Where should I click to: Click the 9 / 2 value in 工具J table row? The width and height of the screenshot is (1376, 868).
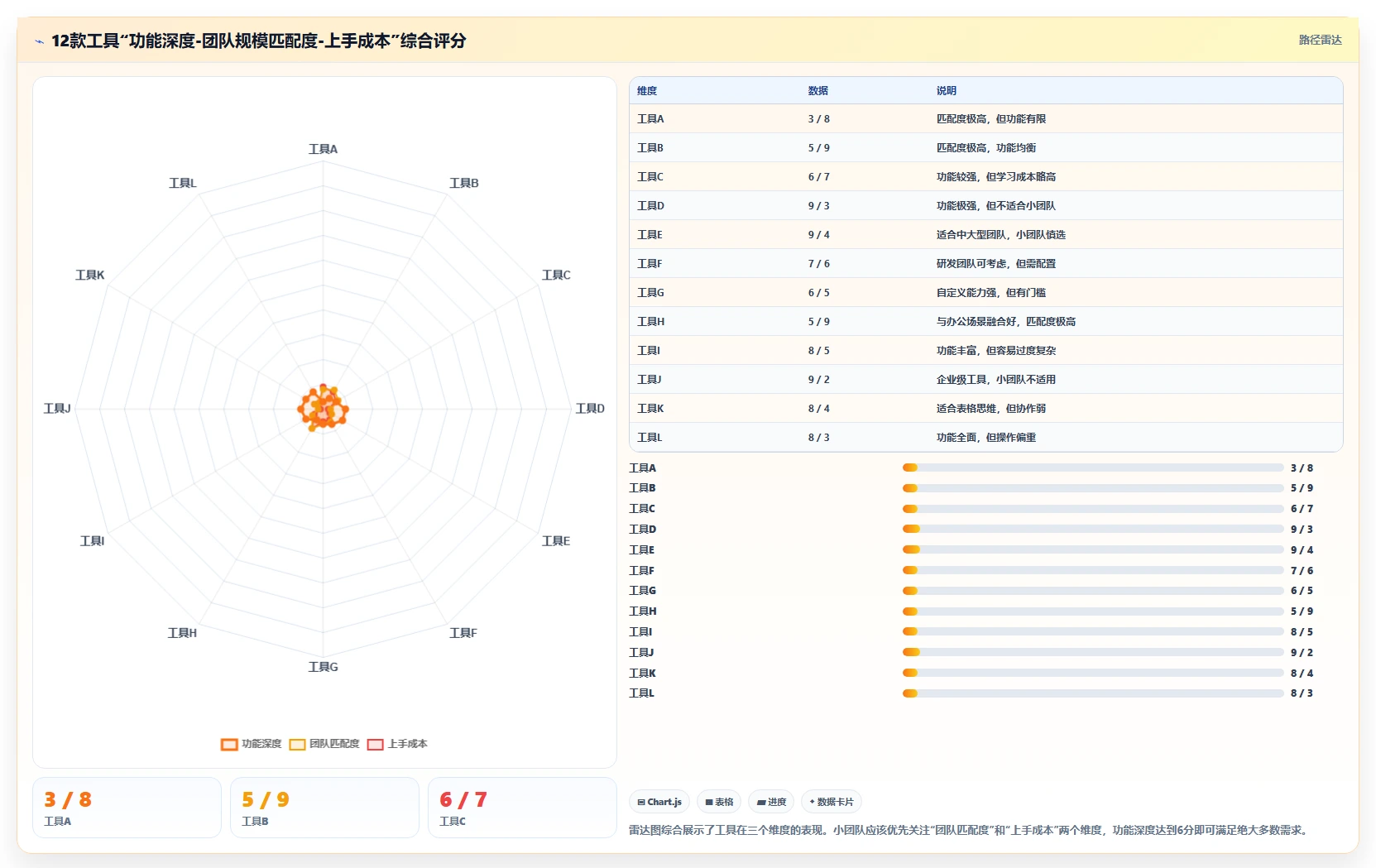point(819,380)
